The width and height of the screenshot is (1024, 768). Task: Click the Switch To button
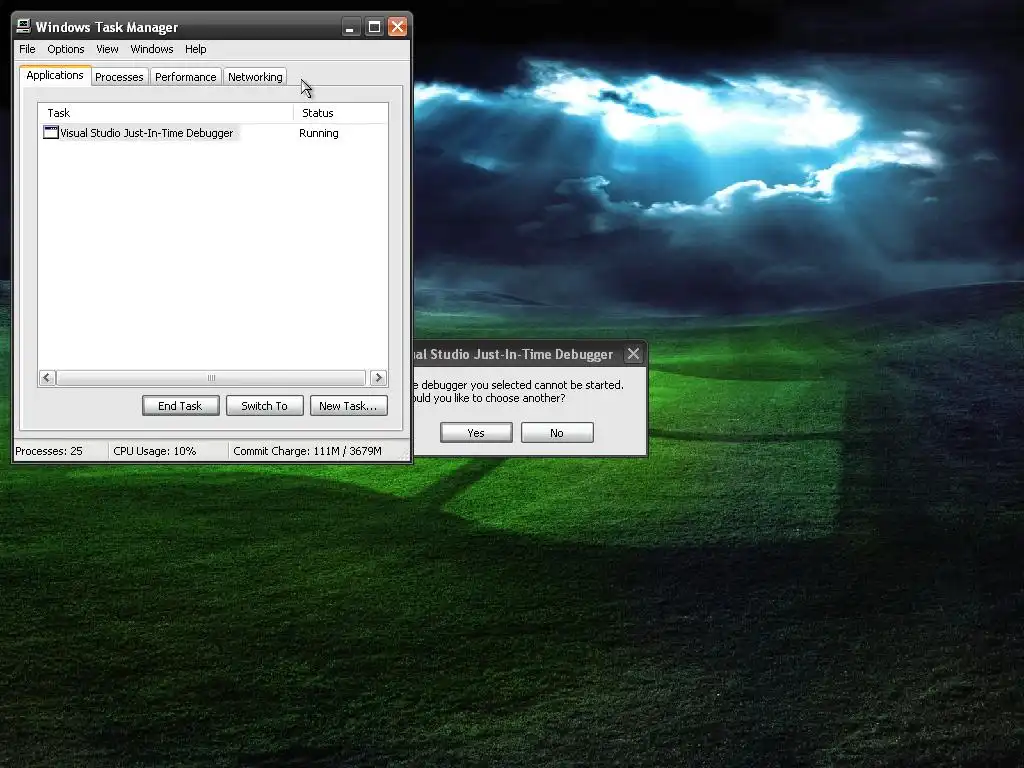[x=264, y=406]
